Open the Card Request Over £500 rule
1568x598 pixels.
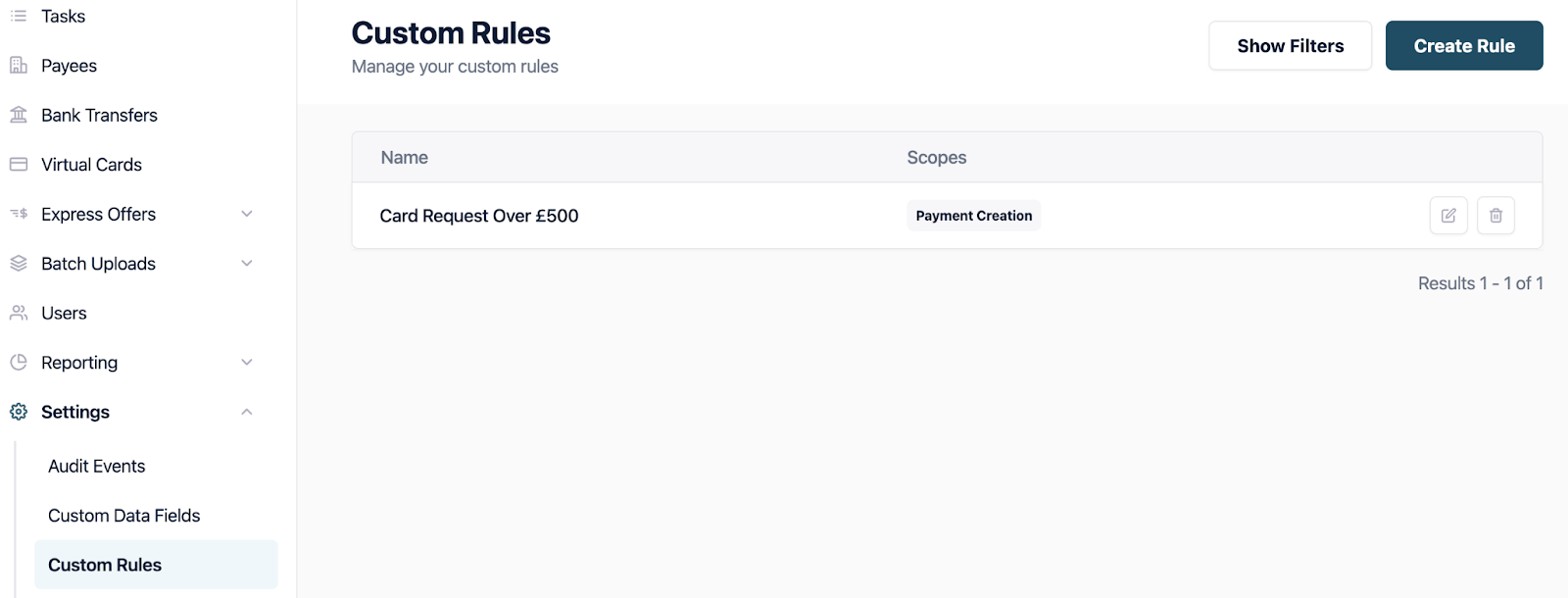coord(479,216)
